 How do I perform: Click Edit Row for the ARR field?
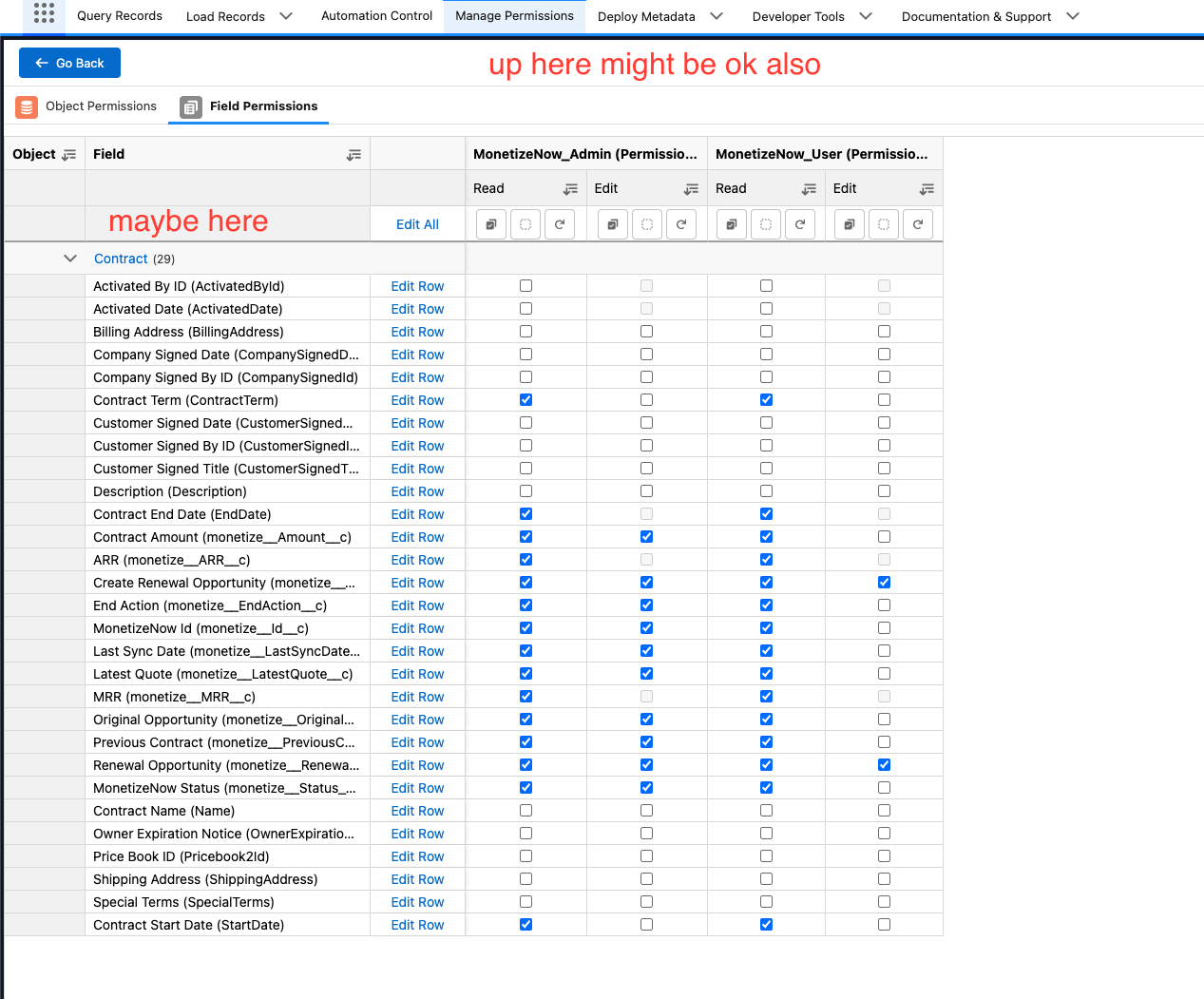(x=417, y=559)
